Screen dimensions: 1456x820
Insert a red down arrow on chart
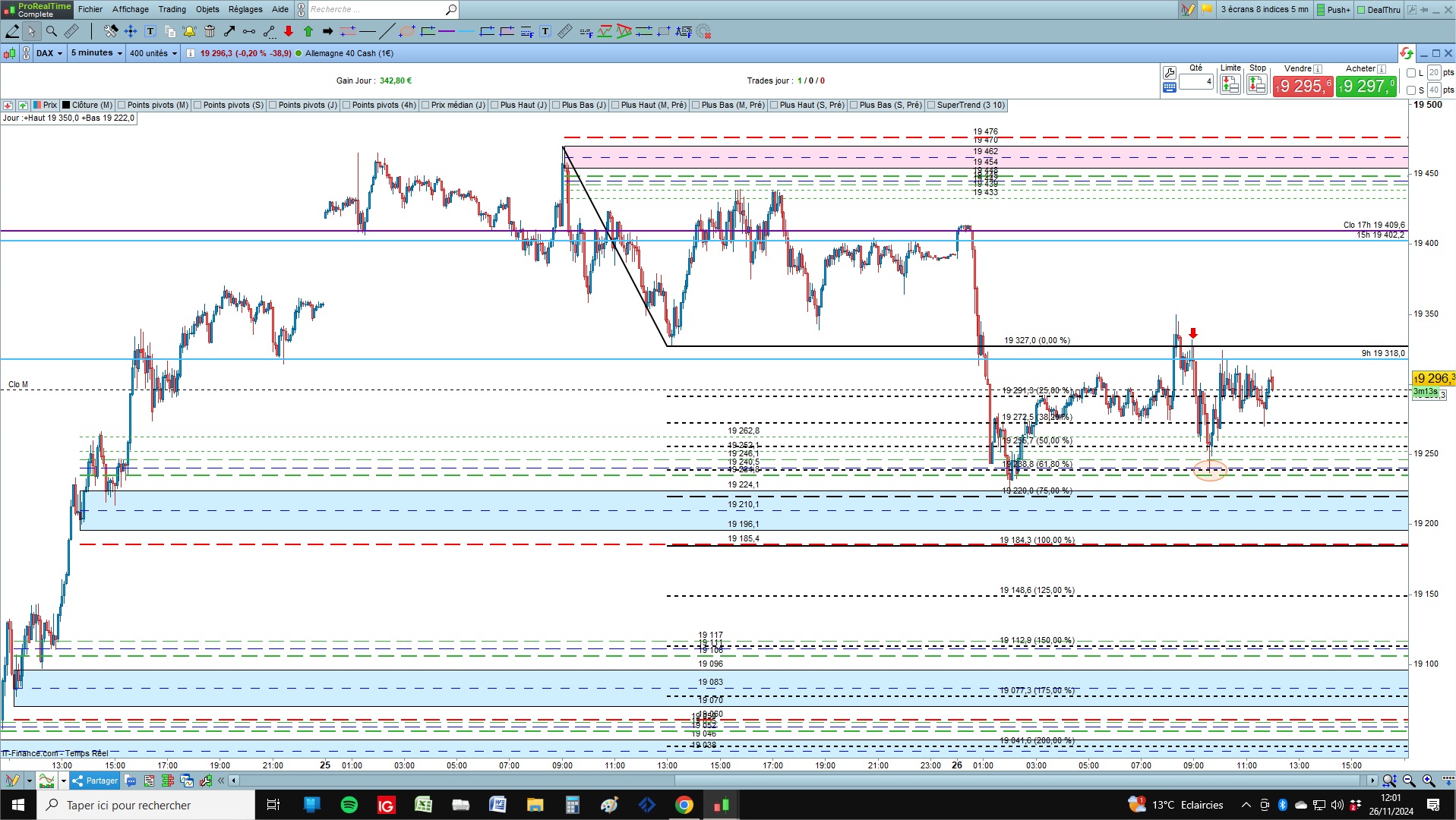click(x=289, y=31)
